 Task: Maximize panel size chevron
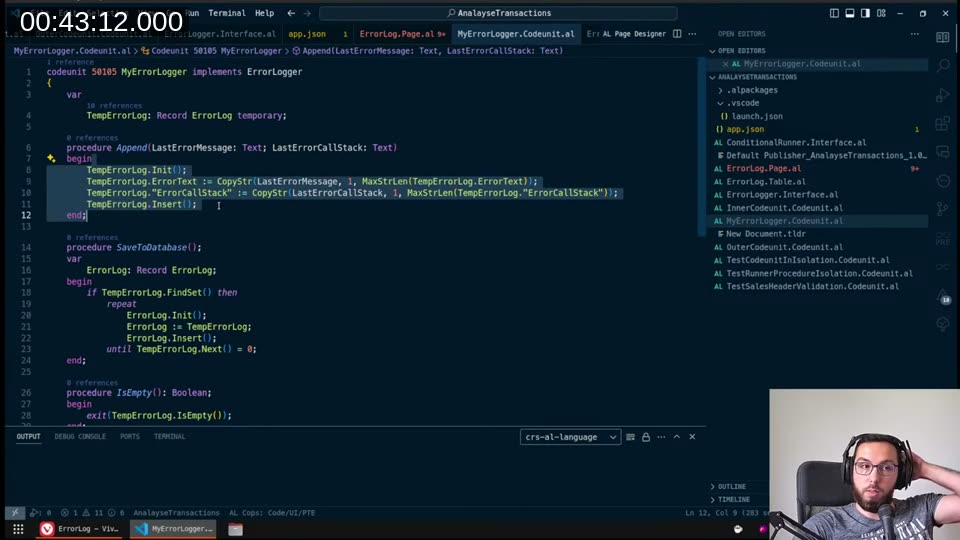(x=677, y=437)
